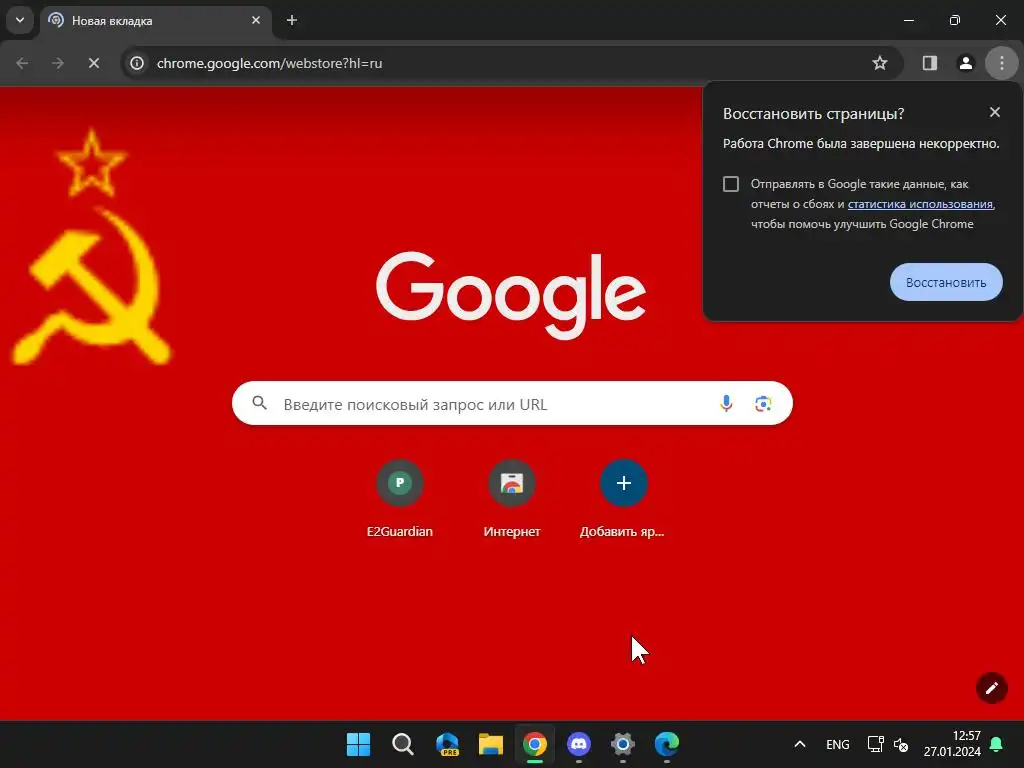Open the notifications bell icon
1024x768 pixels.
(996, 744)
